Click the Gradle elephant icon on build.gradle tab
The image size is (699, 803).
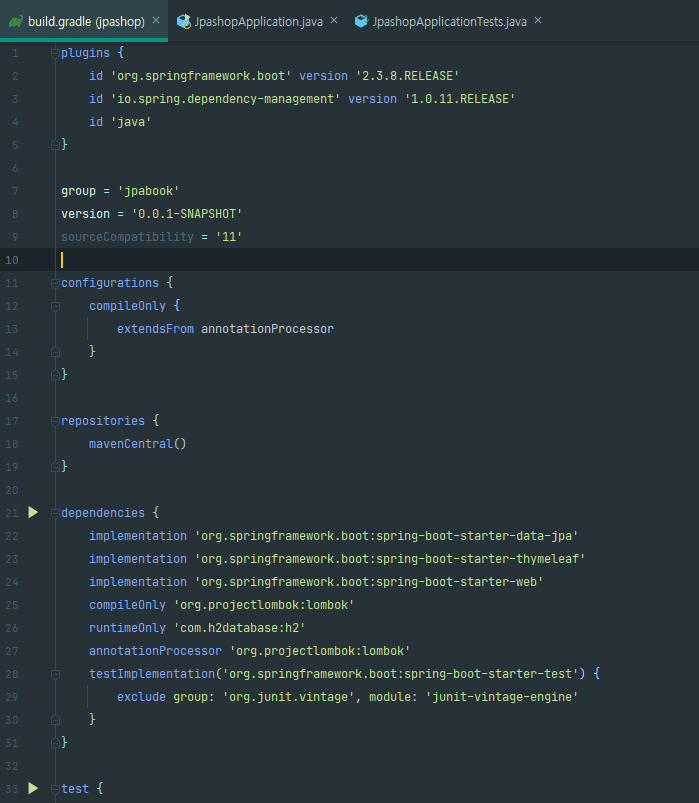16,22
